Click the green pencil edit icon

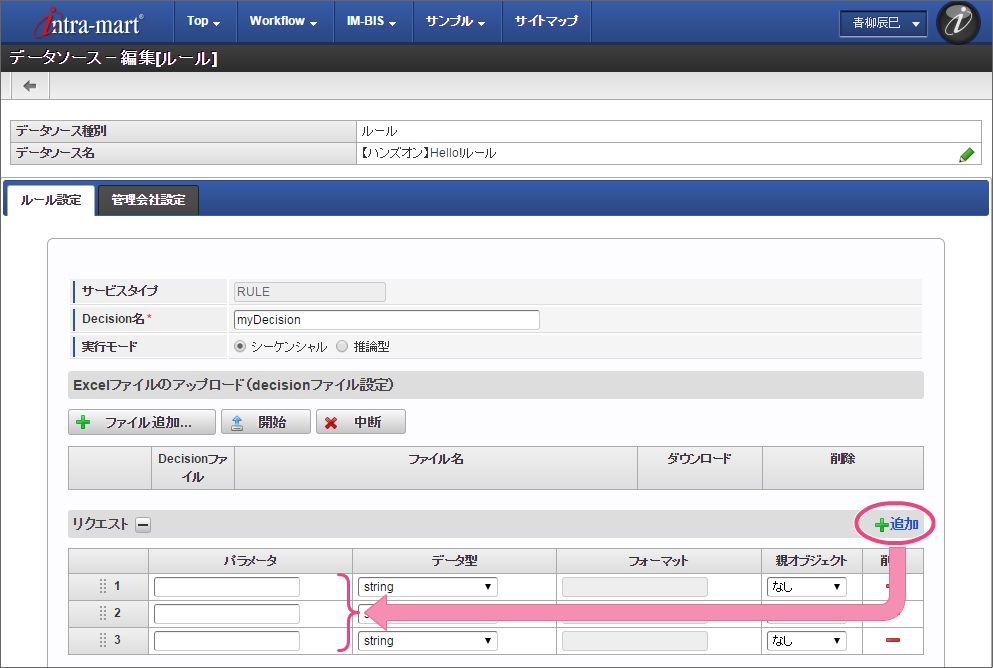pyautogui.click(x=966, y=154)
